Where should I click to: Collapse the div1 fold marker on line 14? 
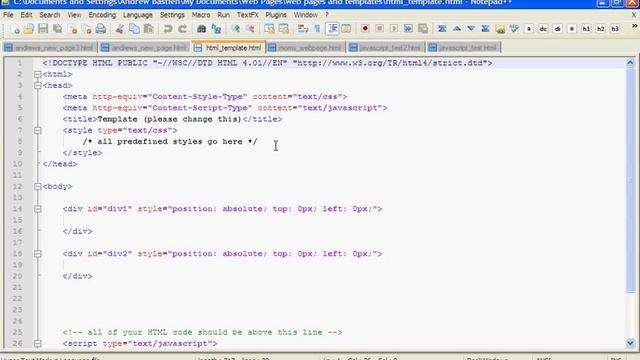(x=38, y=209)
